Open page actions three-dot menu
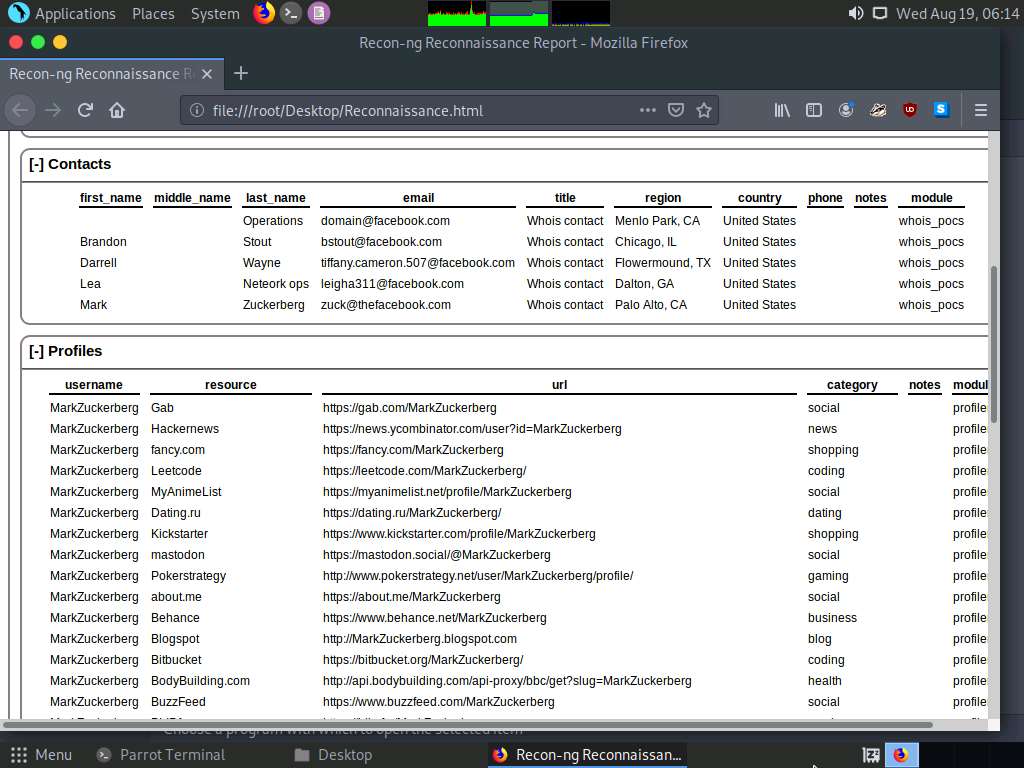 (x=647, y=110)
